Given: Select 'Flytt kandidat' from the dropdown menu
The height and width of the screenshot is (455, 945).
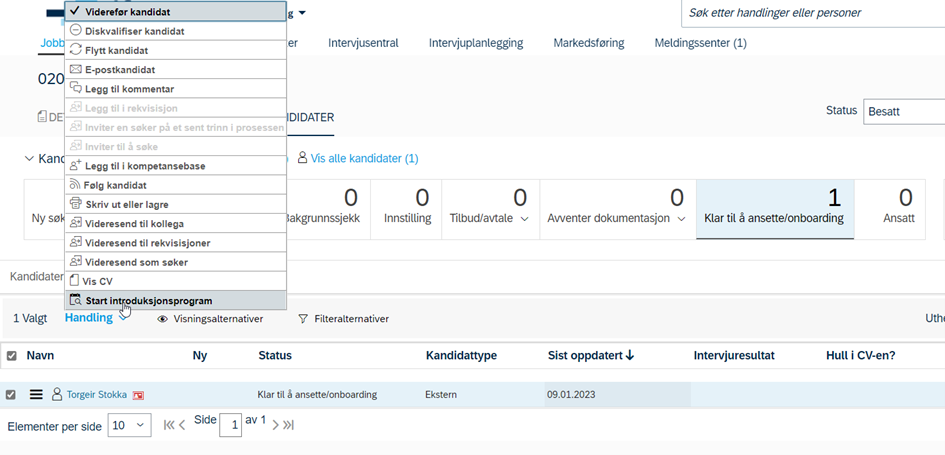Looking at the screenshot, I should 175,50.
